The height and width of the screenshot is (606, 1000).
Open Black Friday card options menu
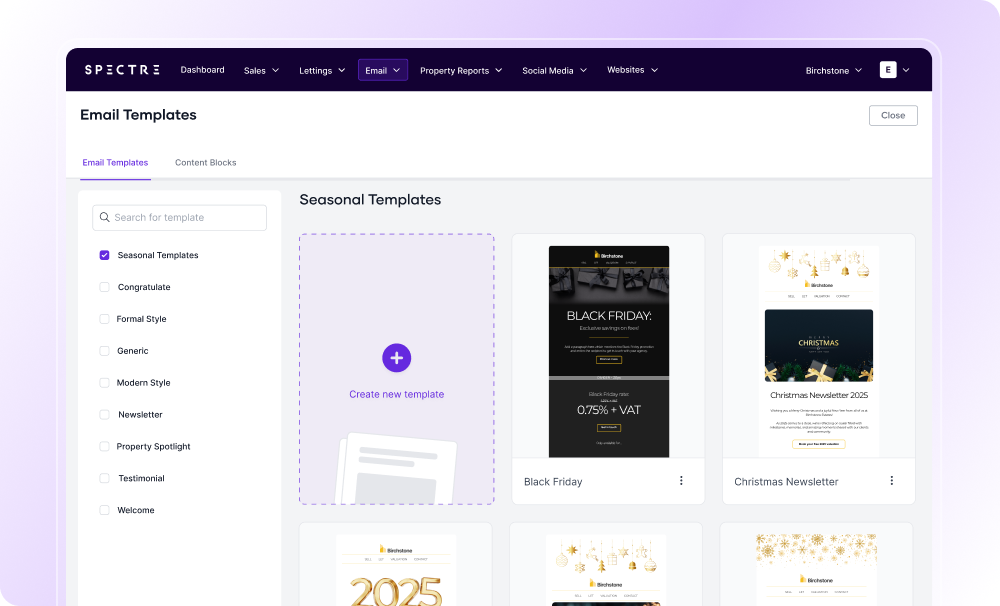[681, 481]
